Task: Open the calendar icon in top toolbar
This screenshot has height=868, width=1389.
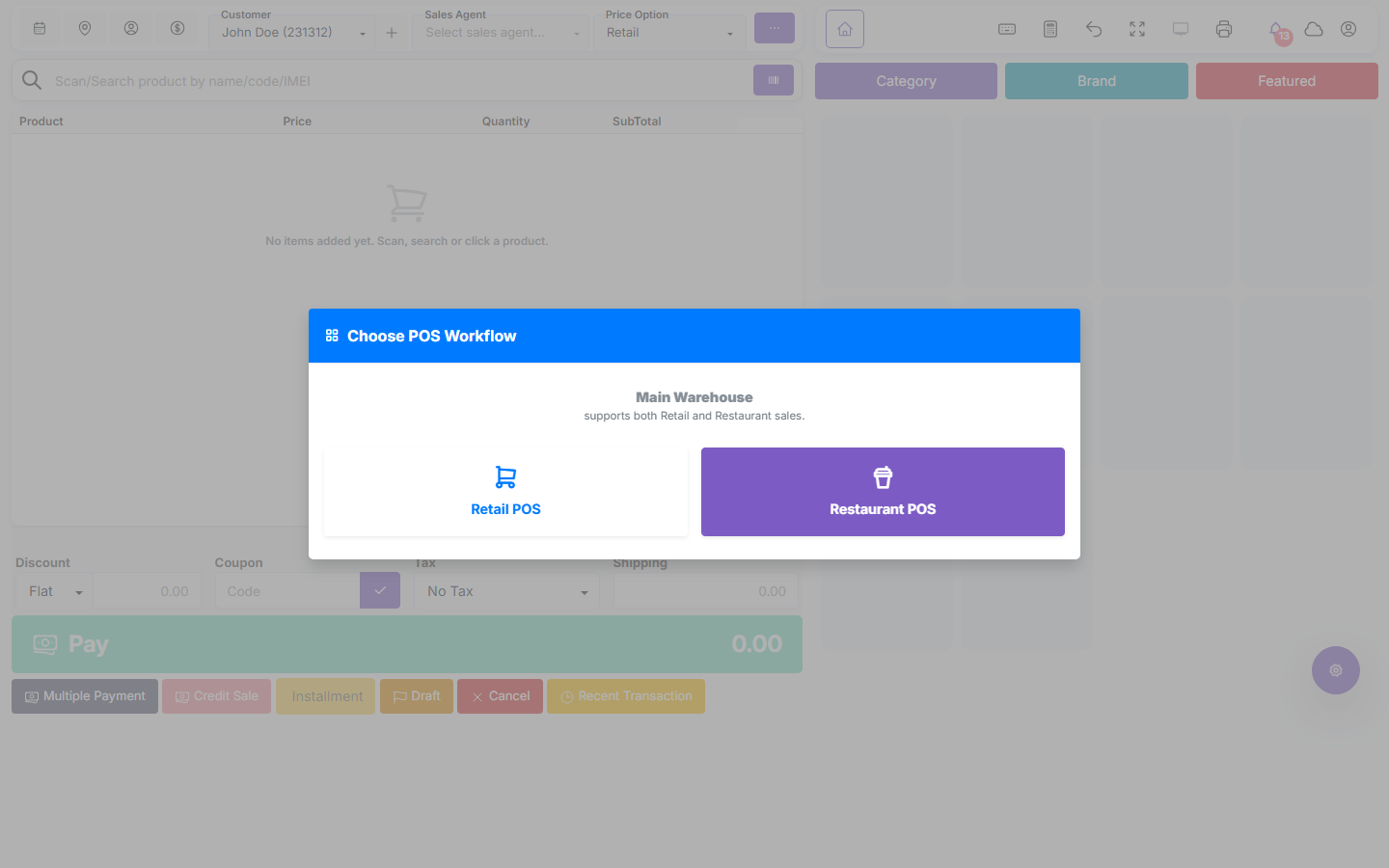Action: (x=40, y=29)
